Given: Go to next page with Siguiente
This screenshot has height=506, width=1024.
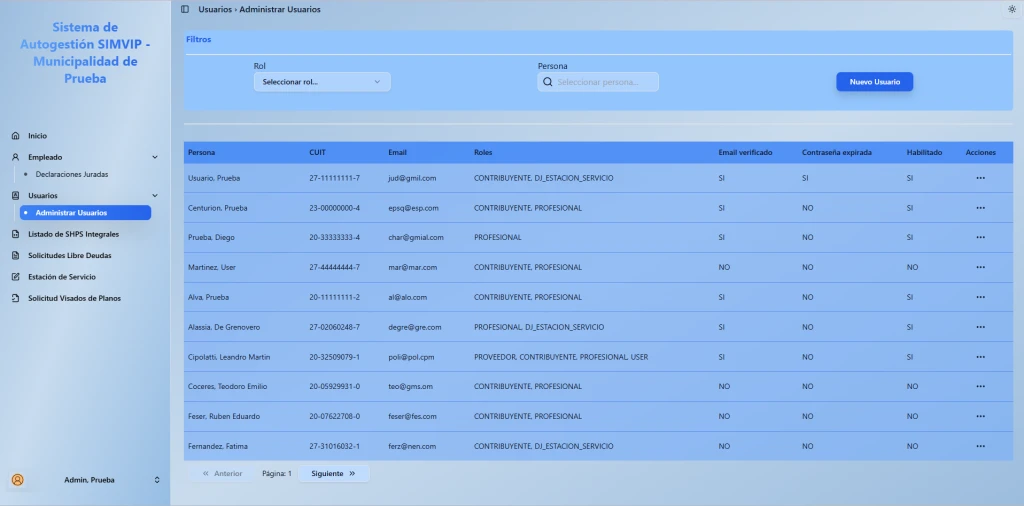Looking at the screenshot, I should coord(334,473).
